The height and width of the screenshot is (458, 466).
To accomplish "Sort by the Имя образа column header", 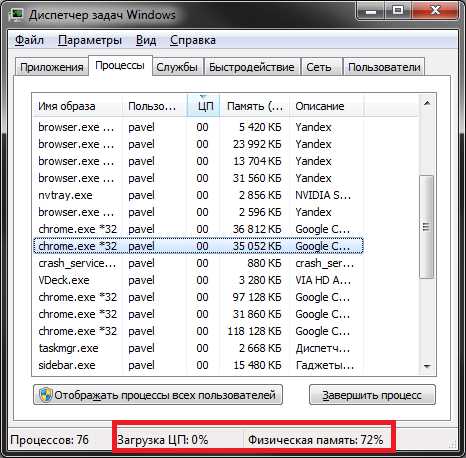I will click(x=77, y=106).
